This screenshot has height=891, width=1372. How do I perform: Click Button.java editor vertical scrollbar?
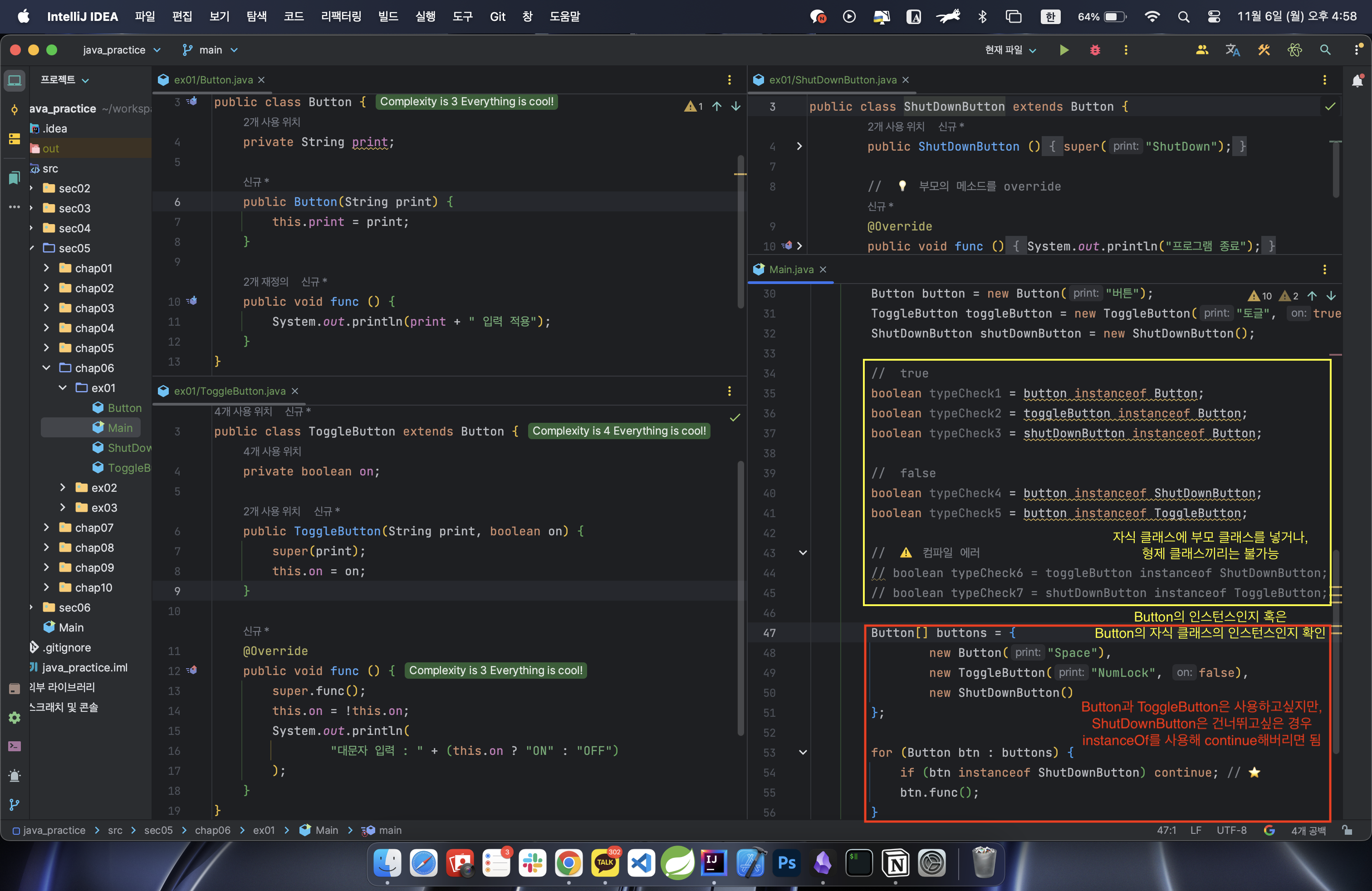click(740, 230)
